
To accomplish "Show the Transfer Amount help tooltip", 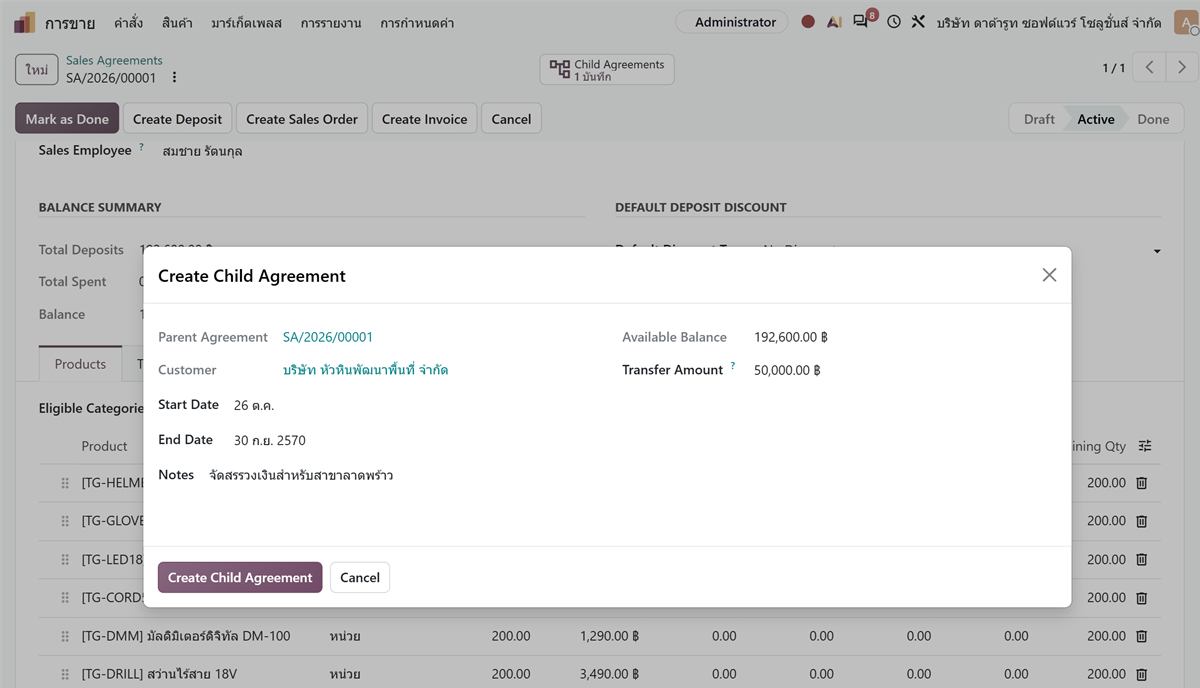I will click(732, 366).
